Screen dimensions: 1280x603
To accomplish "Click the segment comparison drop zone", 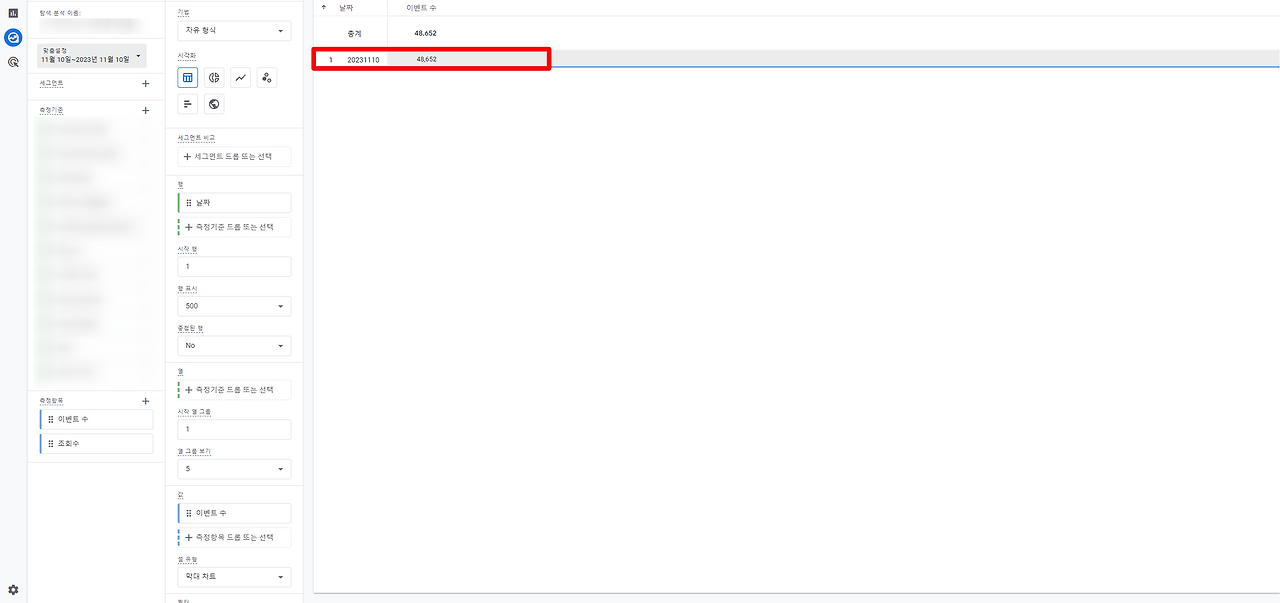I will 234,157.
